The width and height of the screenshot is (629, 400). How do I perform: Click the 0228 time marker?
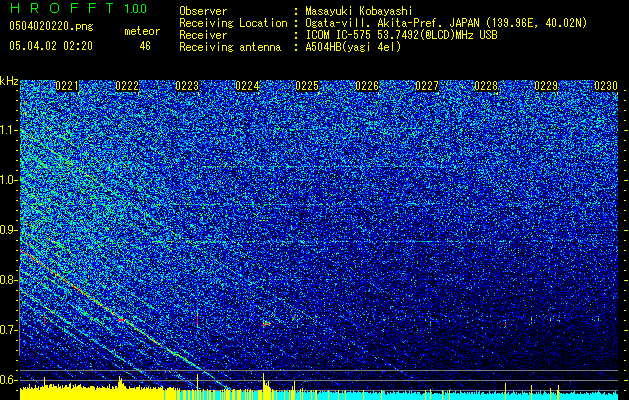pos(486,86)
